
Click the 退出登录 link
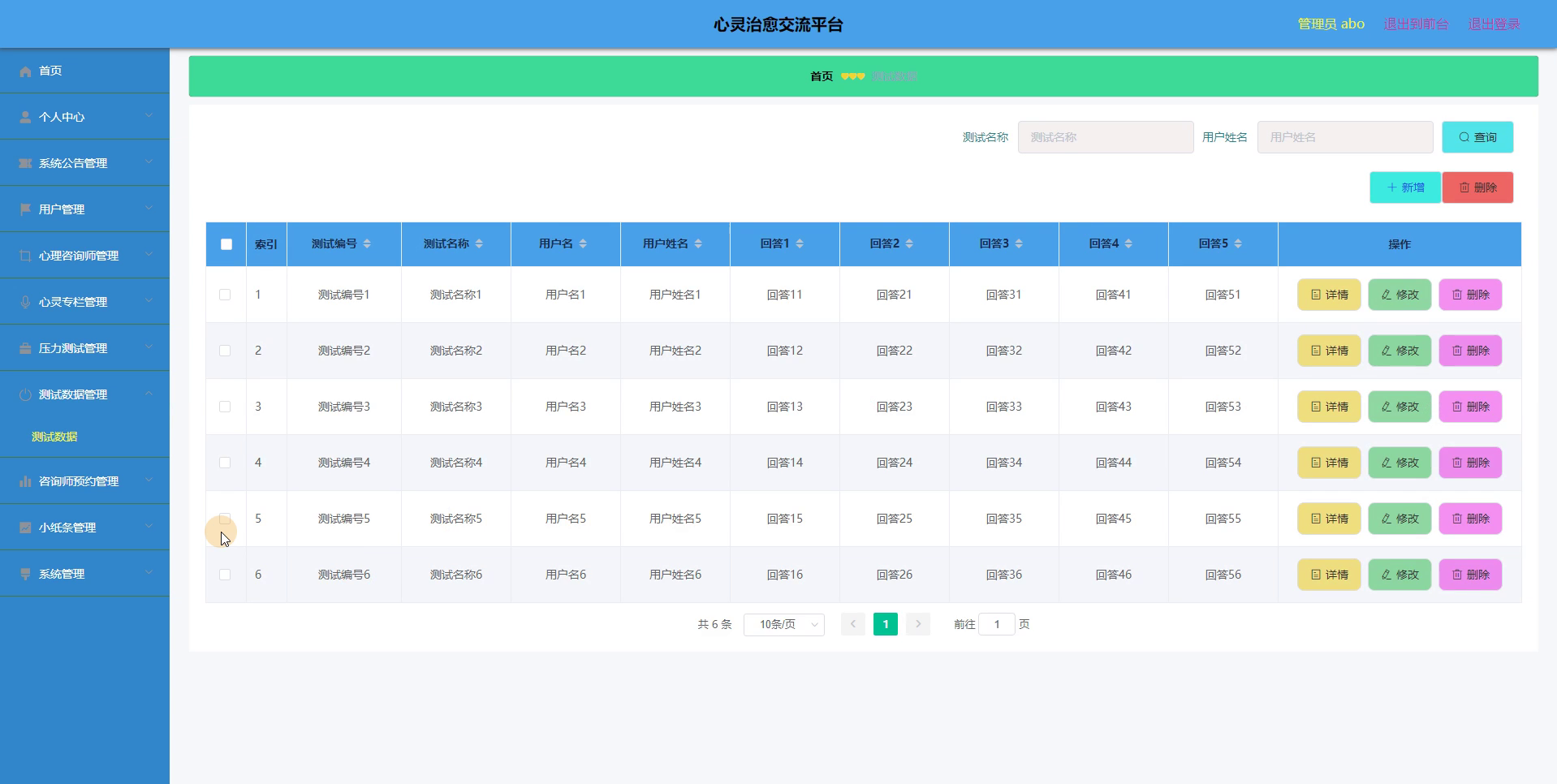click(1494, 24)
